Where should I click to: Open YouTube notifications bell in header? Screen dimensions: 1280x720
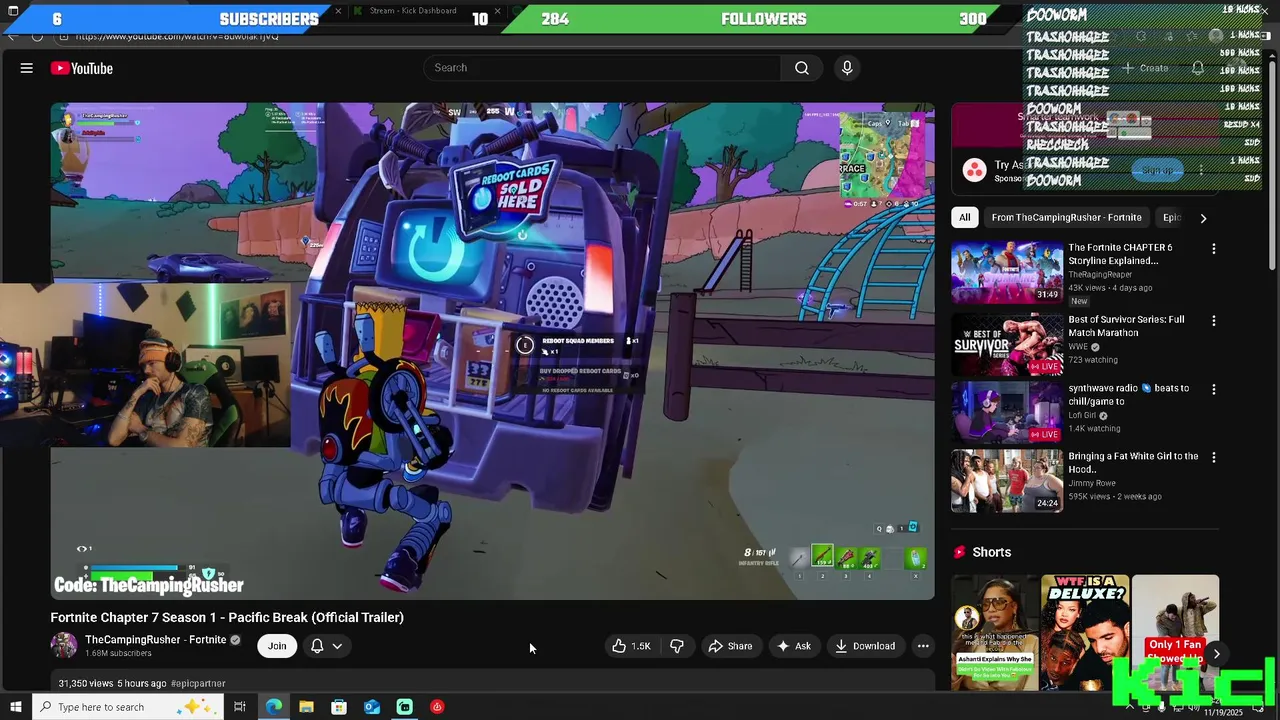[1198, 68]
